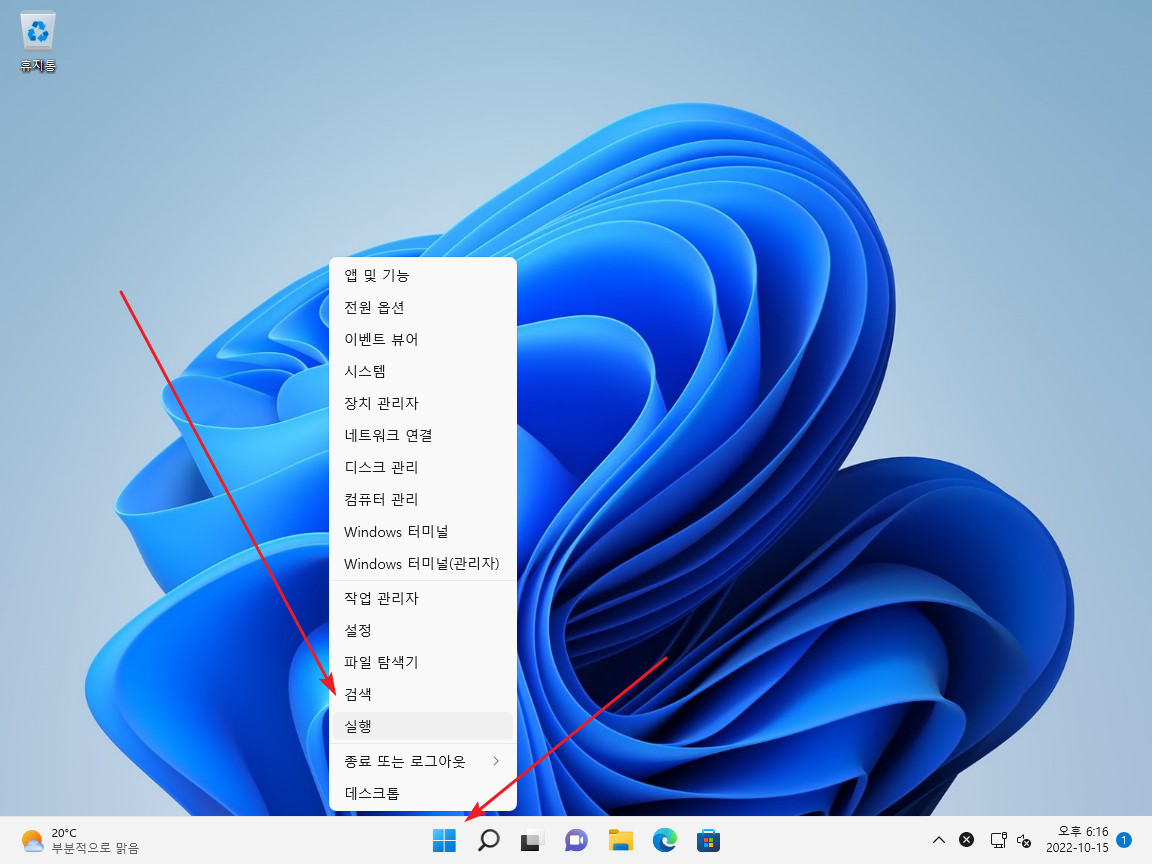Viewport: 1152px width, 864px height.
Task: Click the Windows Start button
Action: click(x=444, y=840)
